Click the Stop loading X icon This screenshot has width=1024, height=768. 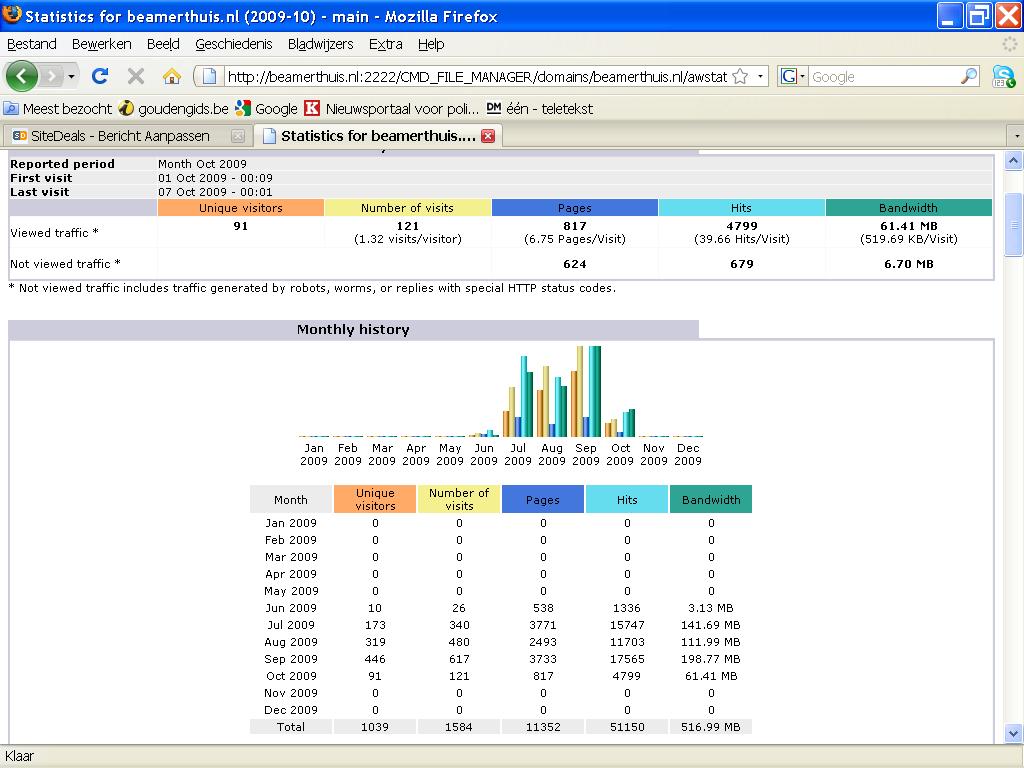click(136, 76)
